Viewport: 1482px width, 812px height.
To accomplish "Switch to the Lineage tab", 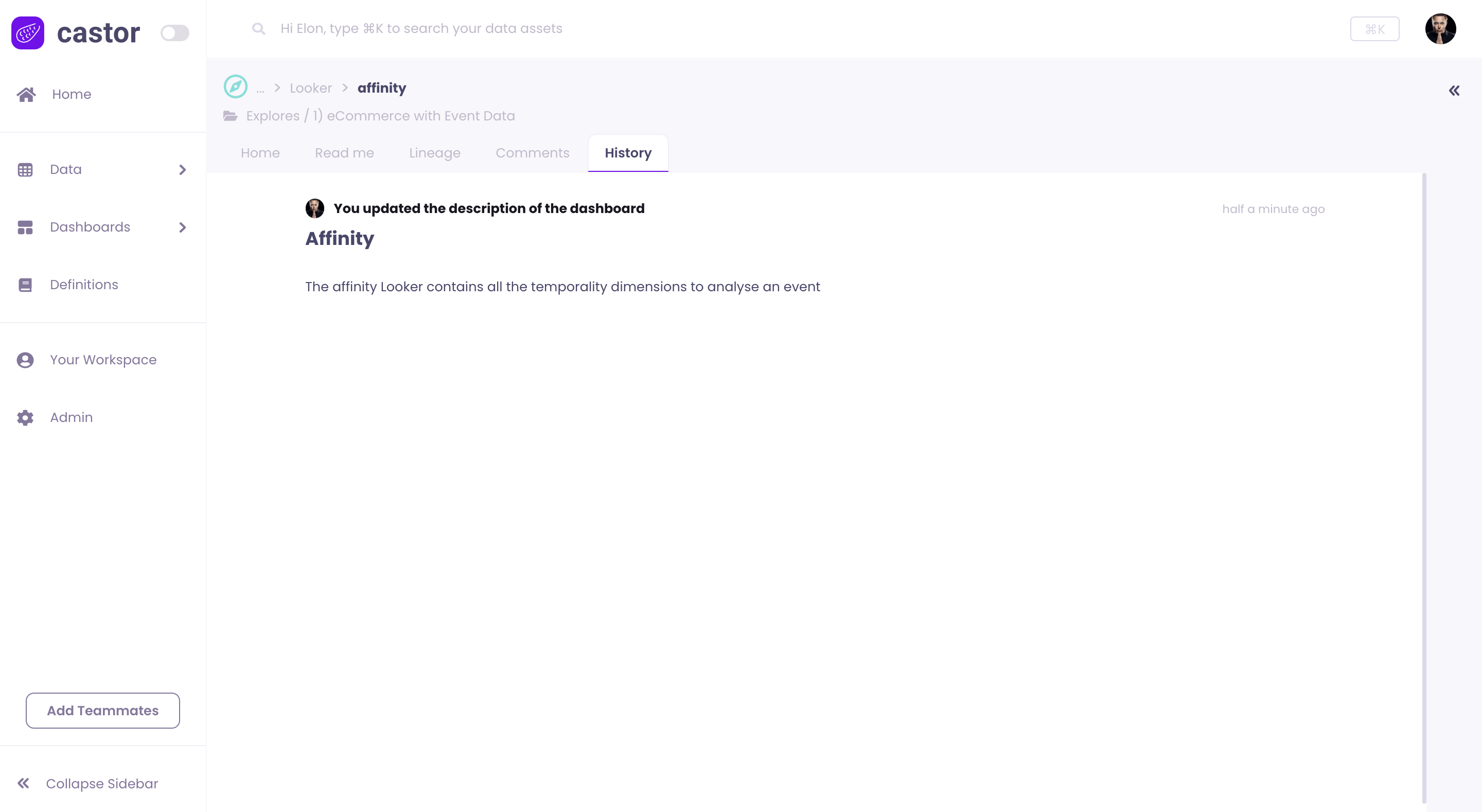I will coord(434,153).
